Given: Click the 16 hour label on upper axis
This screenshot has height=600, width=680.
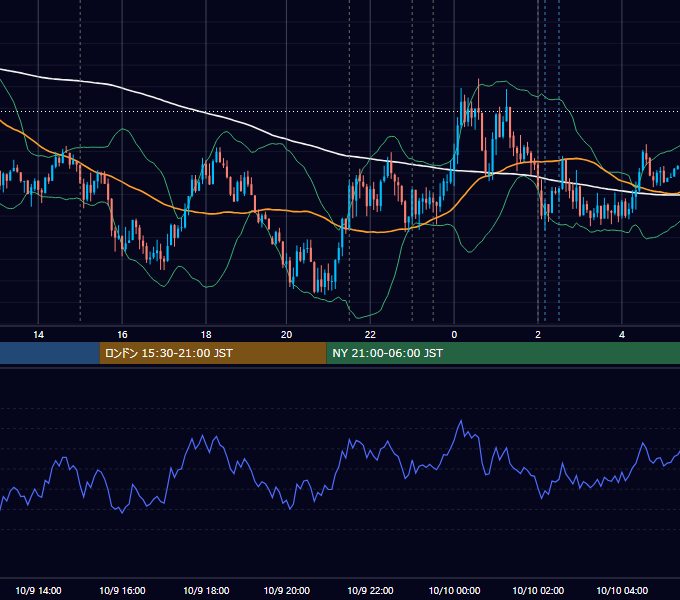Looking at the screenshot, I should [x=122, y=335].
